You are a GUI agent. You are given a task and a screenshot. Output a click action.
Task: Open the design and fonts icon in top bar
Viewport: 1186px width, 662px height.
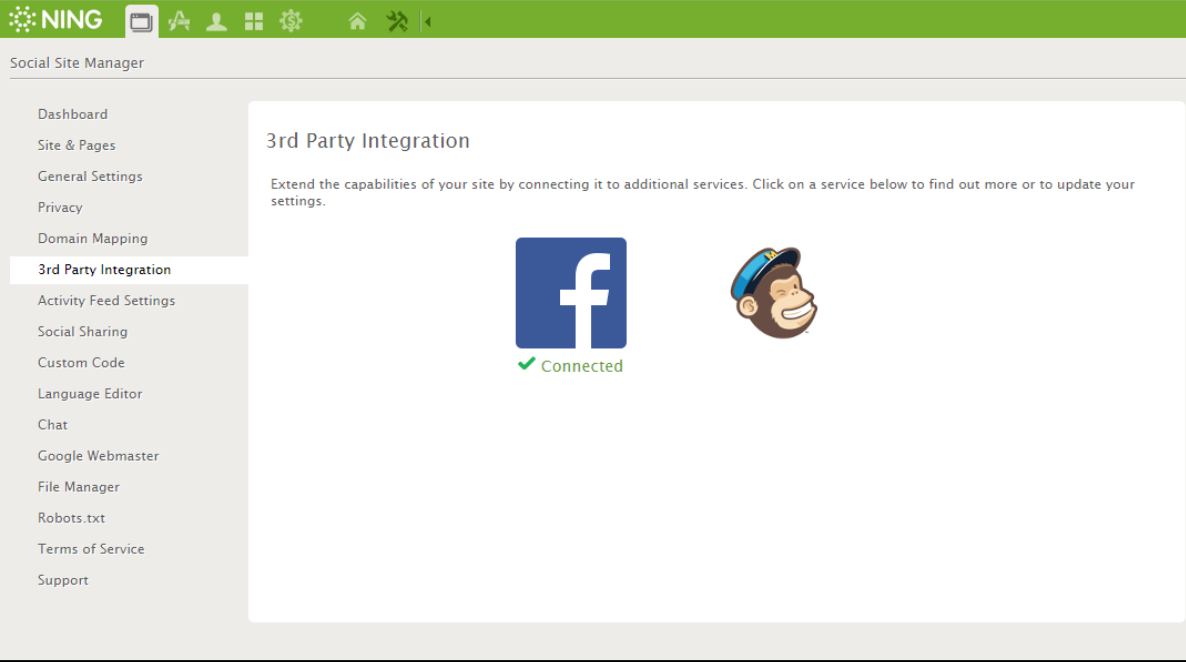point(179,21)
